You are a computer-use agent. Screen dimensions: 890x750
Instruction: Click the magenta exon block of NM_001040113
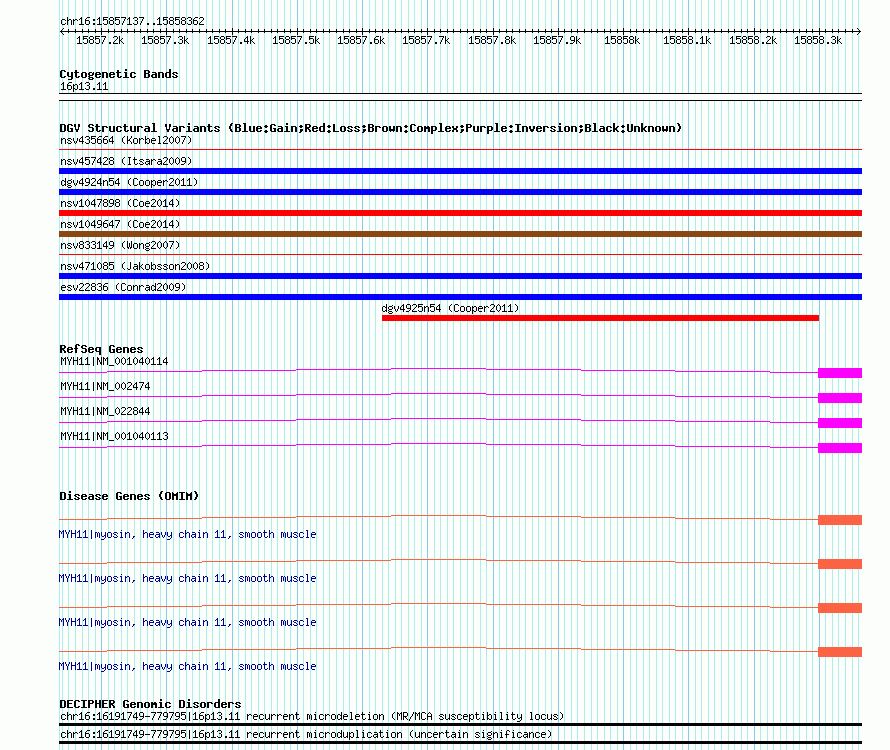click(840, 448)
